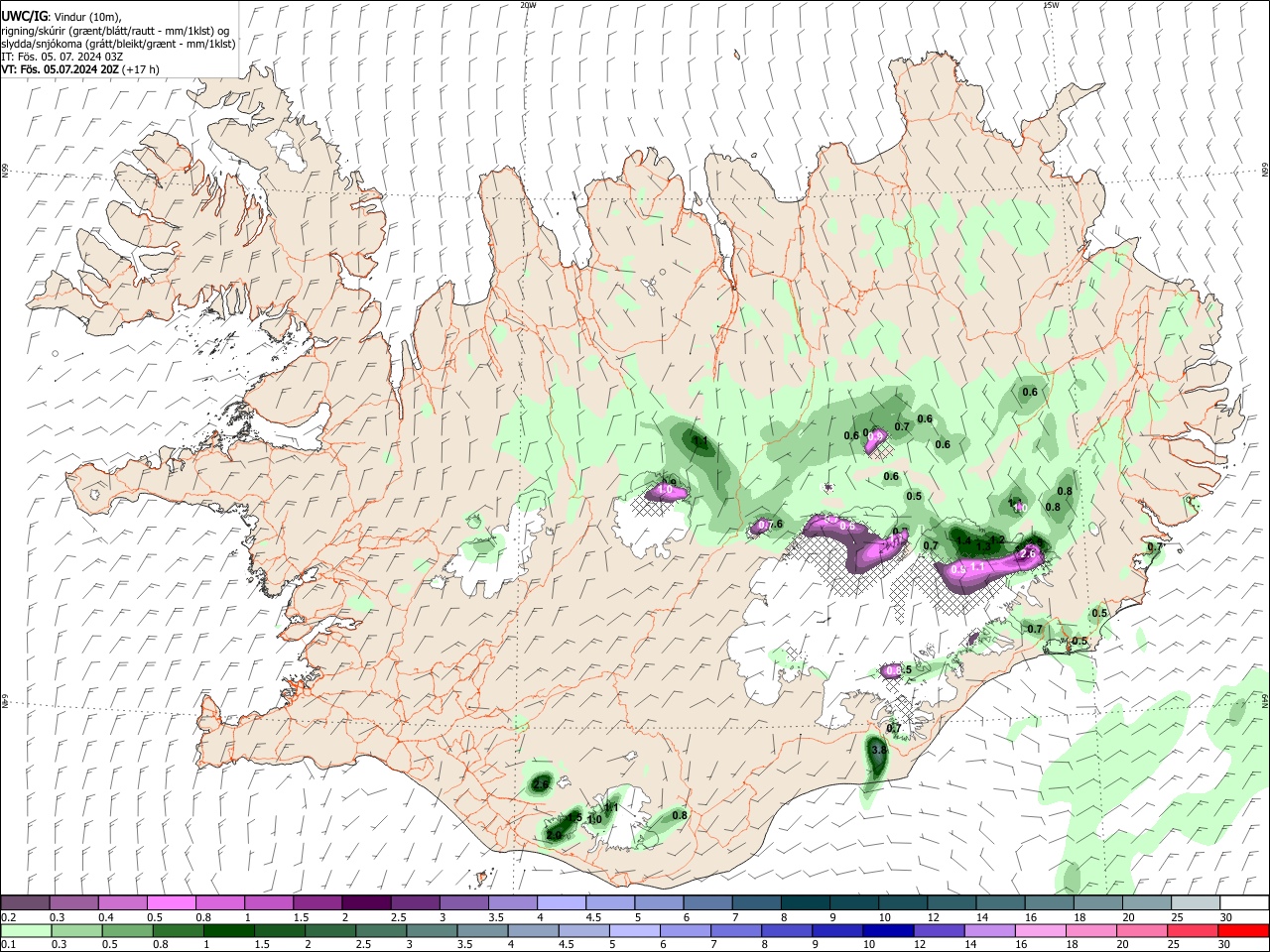The height and width of the screenshot is (952, 1270).
Task: Click the grey-green 3 rain legend swatch
Action: pyautogui.click(x=432, y=930)
